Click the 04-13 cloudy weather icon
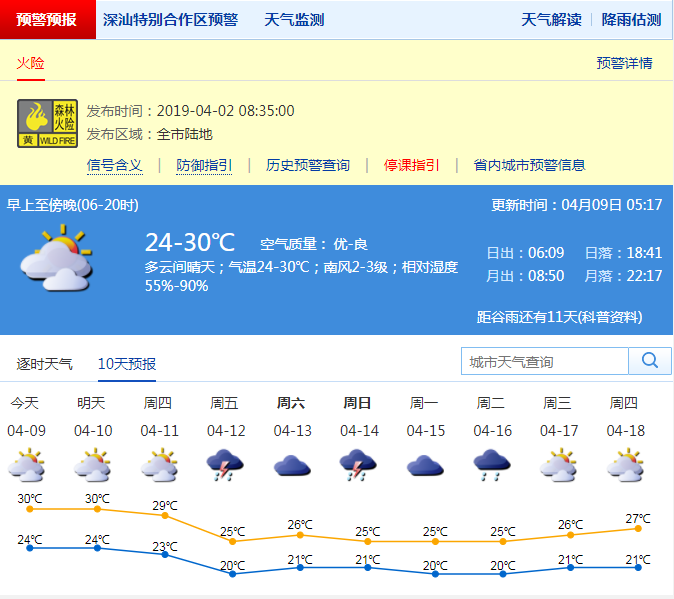 [292, 465]
